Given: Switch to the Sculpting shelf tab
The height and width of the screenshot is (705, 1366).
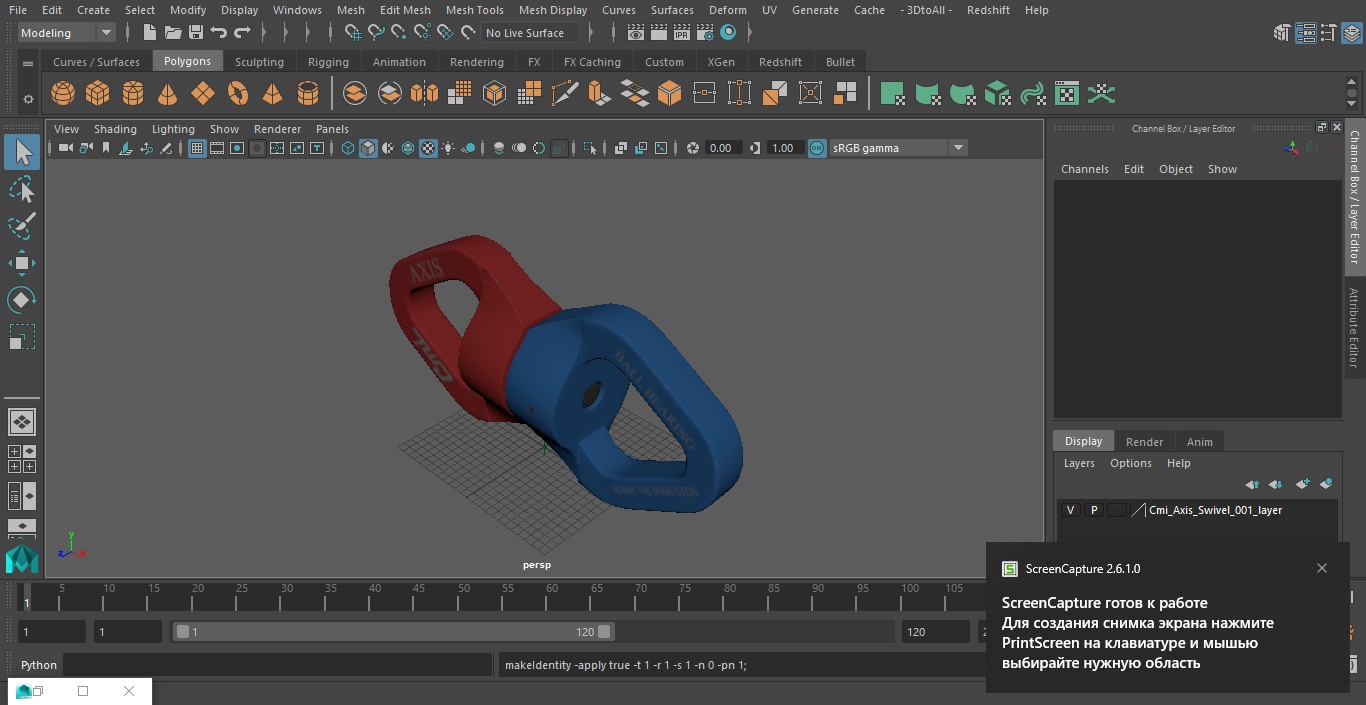Looking at the screenshot, I should pyautogui.click(x=259, y=62).
